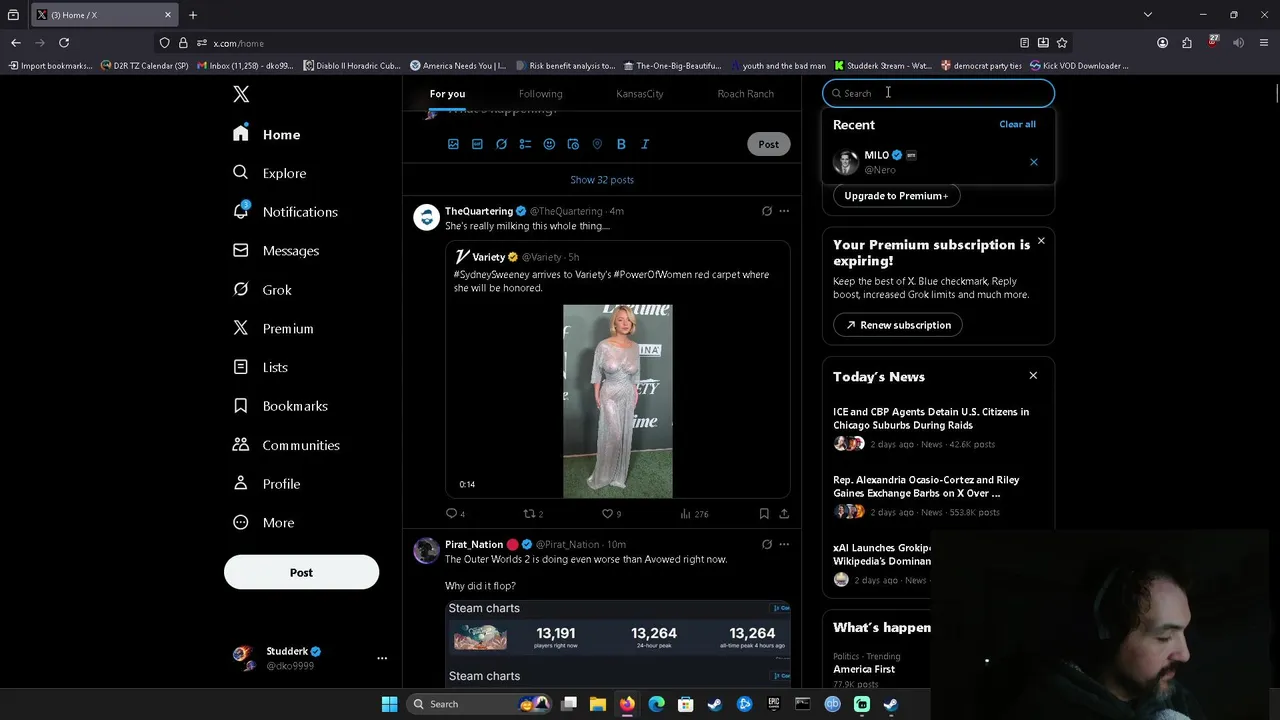Open Bookmarks in the sidebar

tap(280, 406)
